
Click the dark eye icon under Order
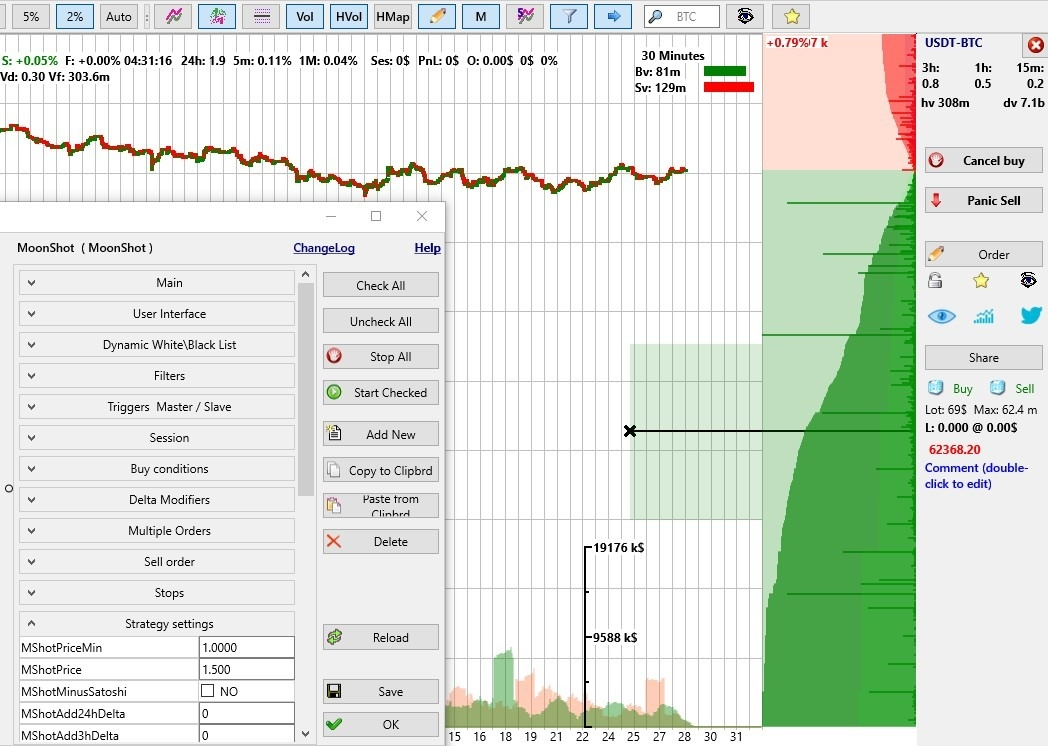[1028, 279]
